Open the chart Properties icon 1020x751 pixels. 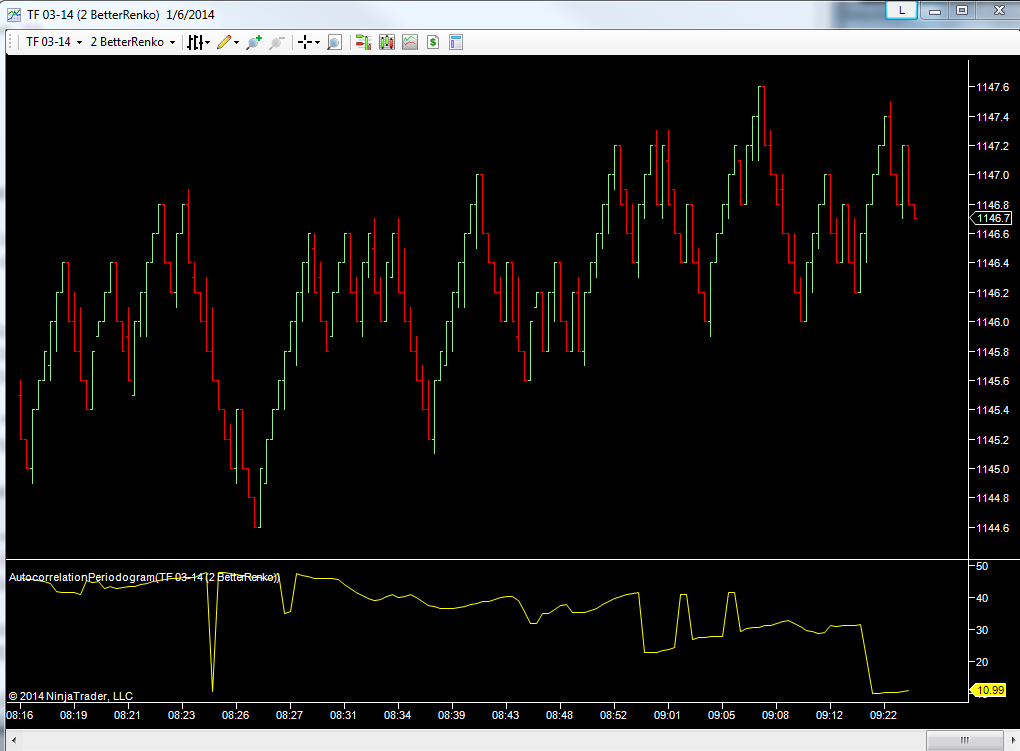point(456,42)
